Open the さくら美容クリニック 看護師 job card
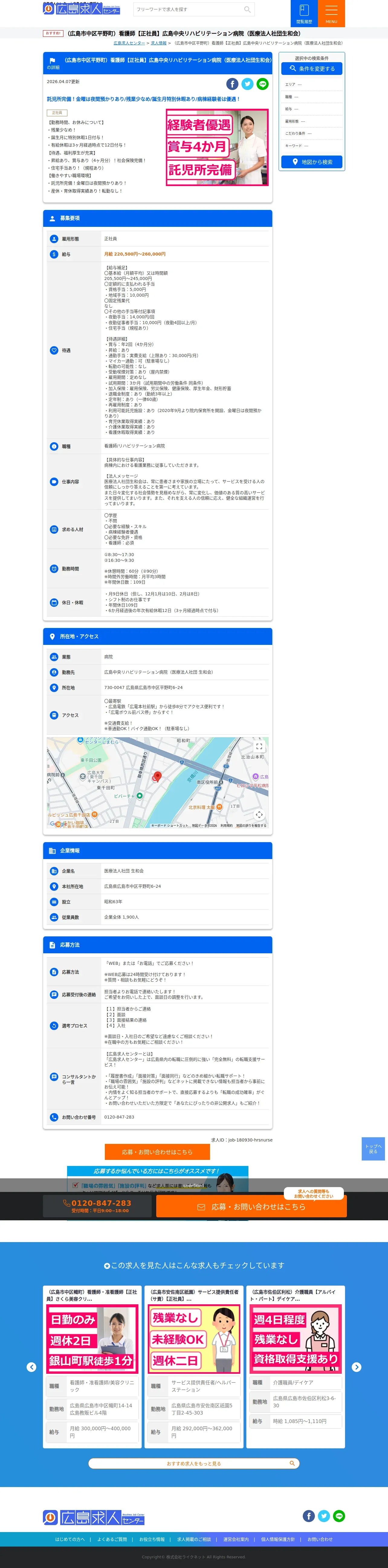388x1568 pixels. (92, 1367)
